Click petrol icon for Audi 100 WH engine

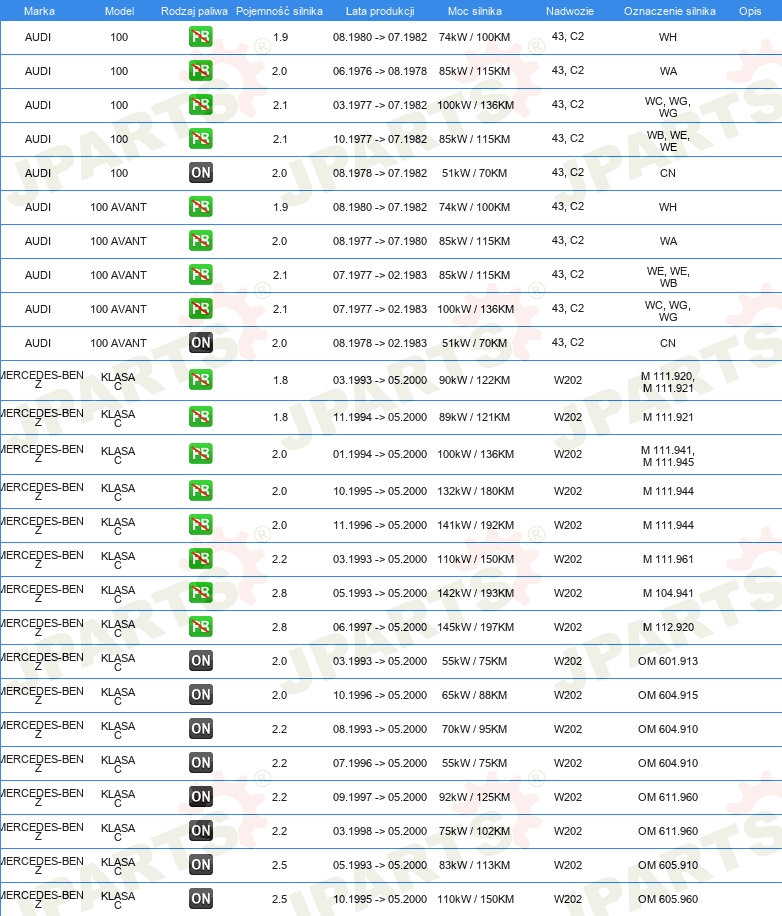[x=200, y=37]
